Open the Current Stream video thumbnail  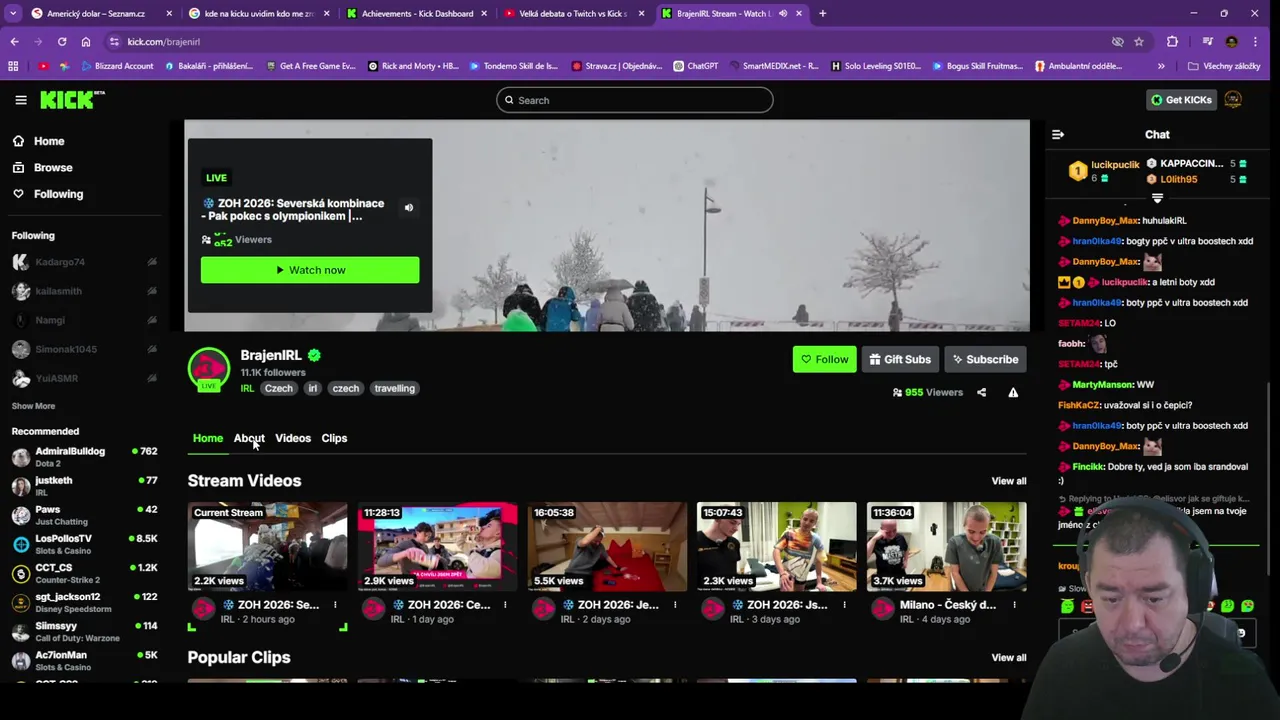[267, 547]
